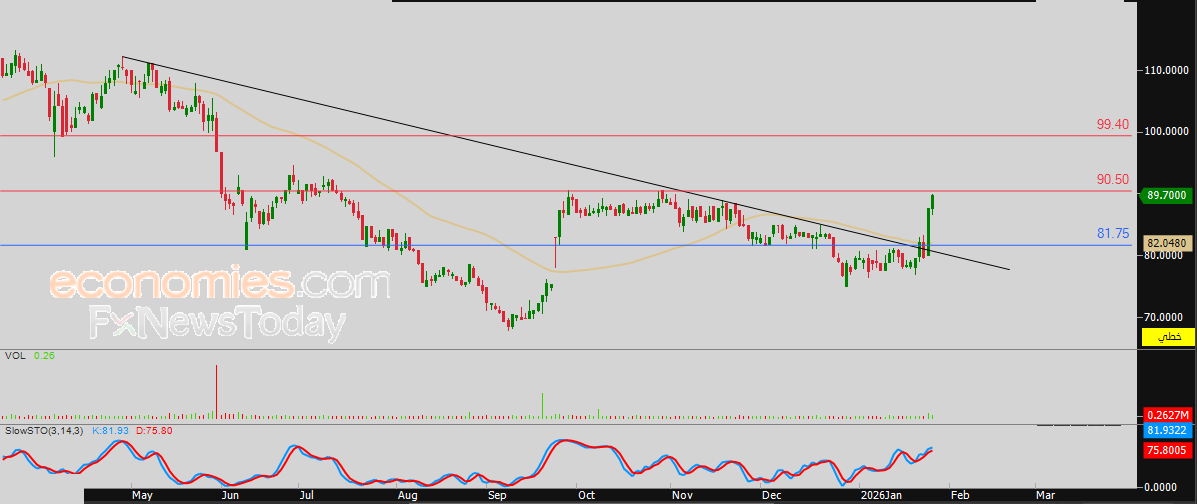Click the 2026Jan label on time axis

coord(880,496)
